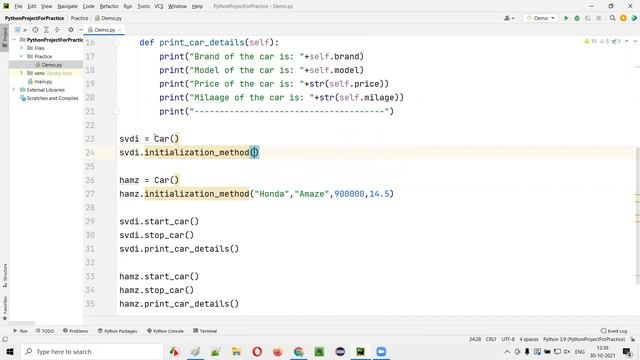Viewport: 640px width, 360px height.
Task: Open the Refactor menu
Action: coord(109,6)
